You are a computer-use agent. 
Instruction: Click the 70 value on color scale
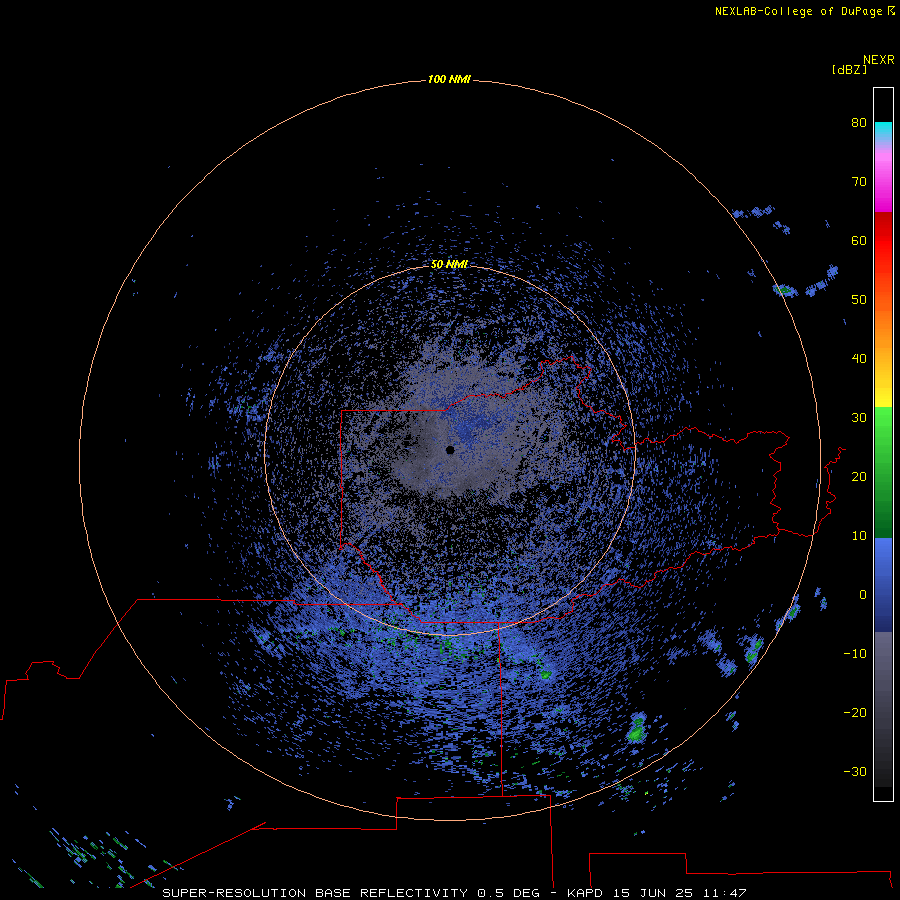pyautogui.click(x=859, y=182)
